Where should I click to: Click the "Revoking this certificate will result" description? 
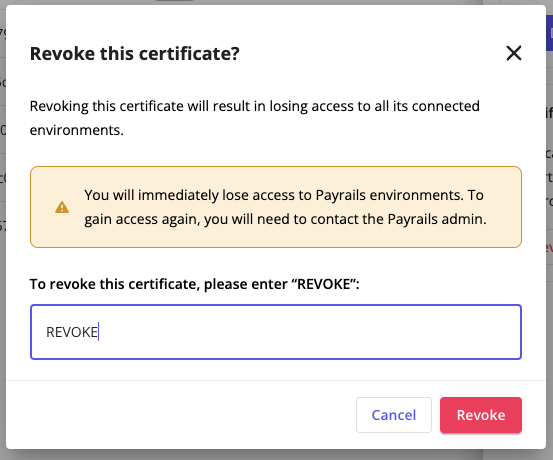[255, 118]
